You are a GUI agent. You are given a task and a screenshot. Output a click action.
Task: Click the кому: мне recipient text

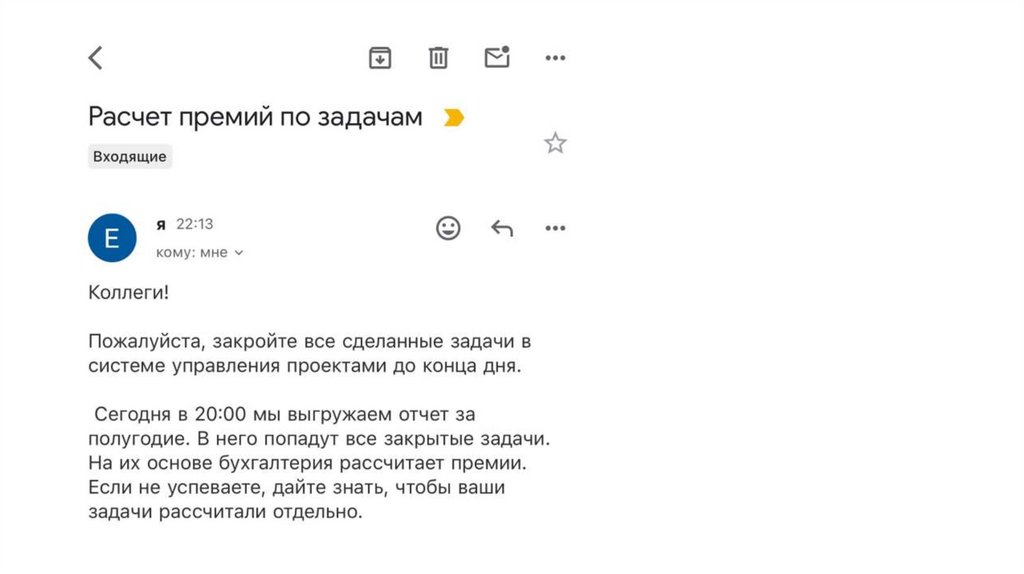[192, 253]
